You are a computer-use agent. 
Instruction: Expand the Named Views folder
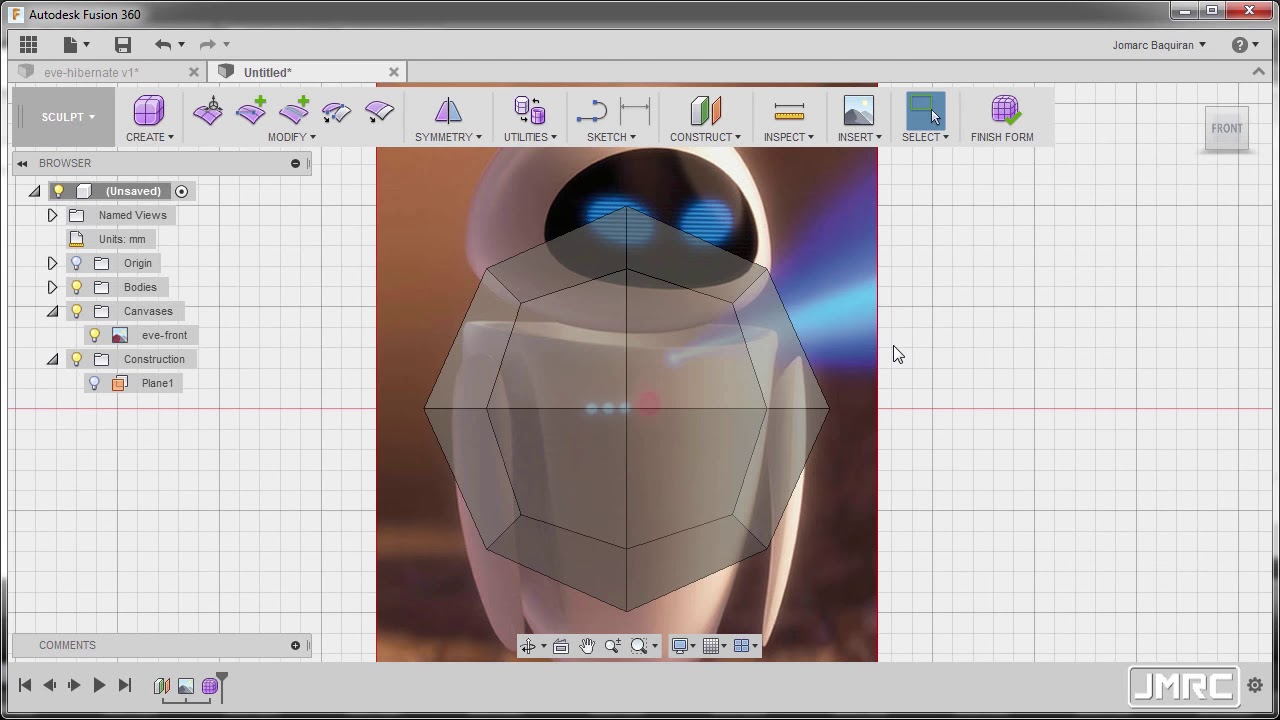52,215
